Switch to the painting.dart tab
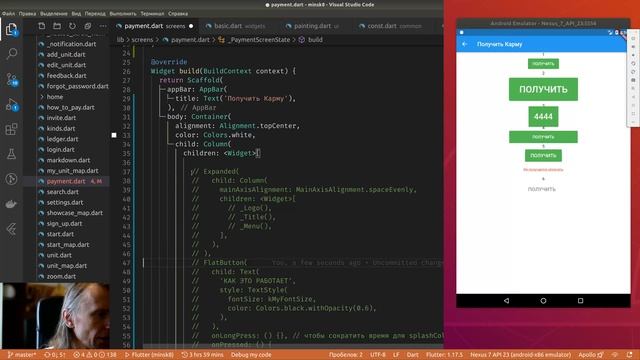The width and height of the screenshot is (640, 360). 315,26
